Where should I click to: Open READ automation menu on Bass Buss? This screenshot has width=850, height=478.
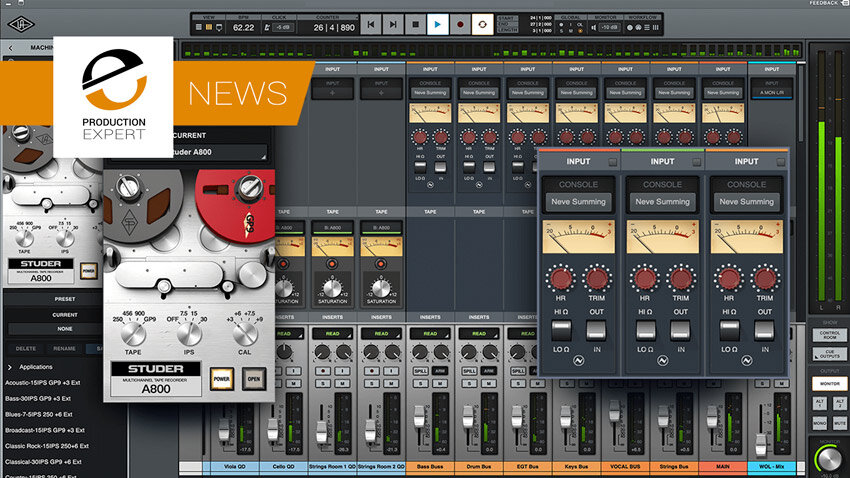430,334
